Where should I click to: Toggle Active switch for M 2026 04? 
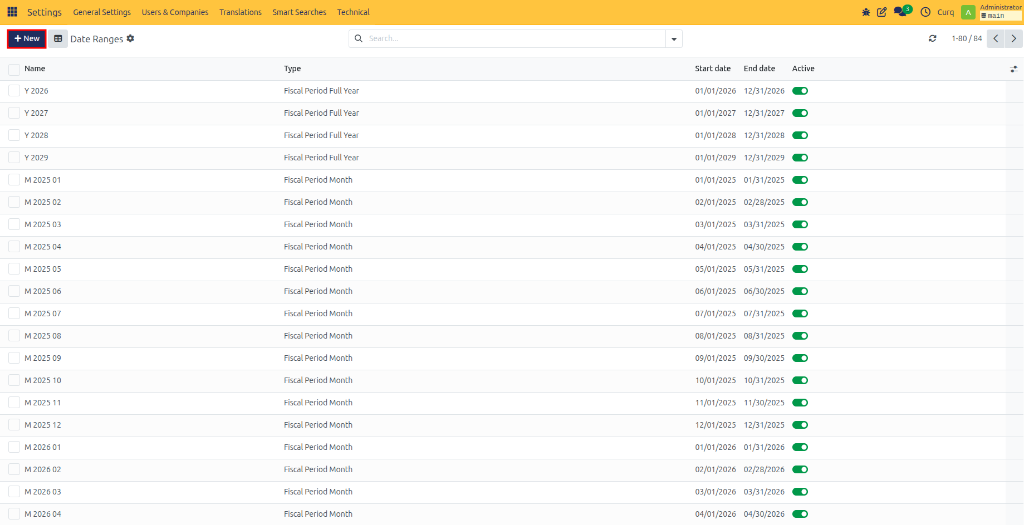(x=800, y=514)
